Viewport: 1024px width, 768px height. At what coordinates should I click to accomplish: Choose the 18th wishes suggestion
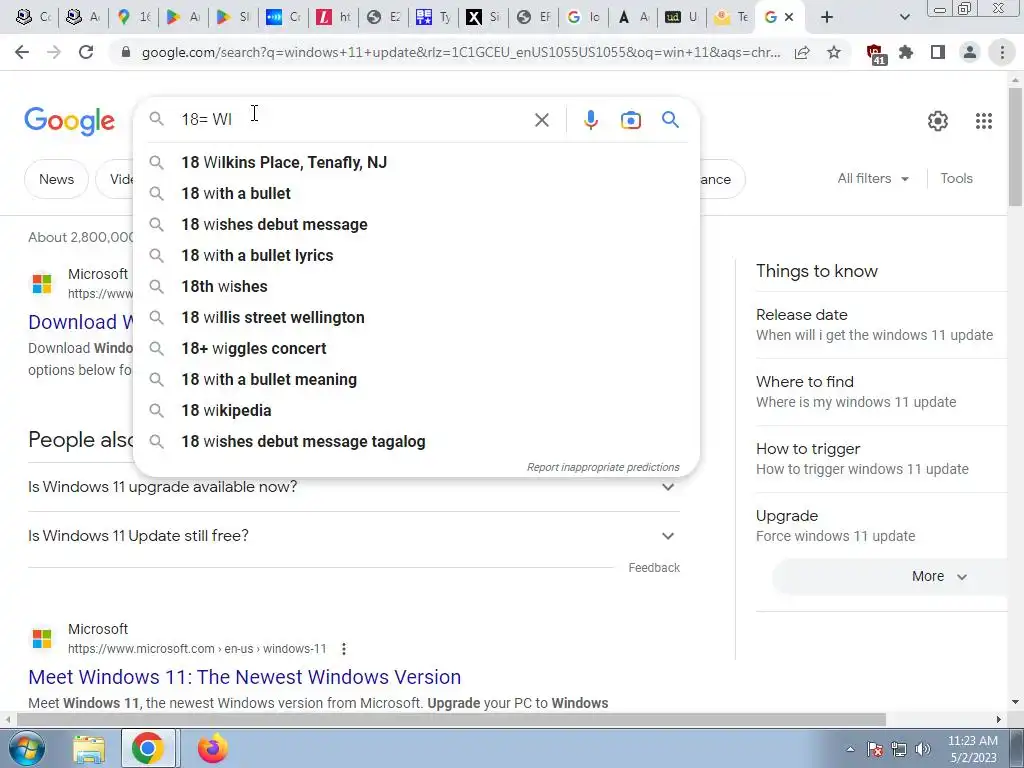pos(416,287)
